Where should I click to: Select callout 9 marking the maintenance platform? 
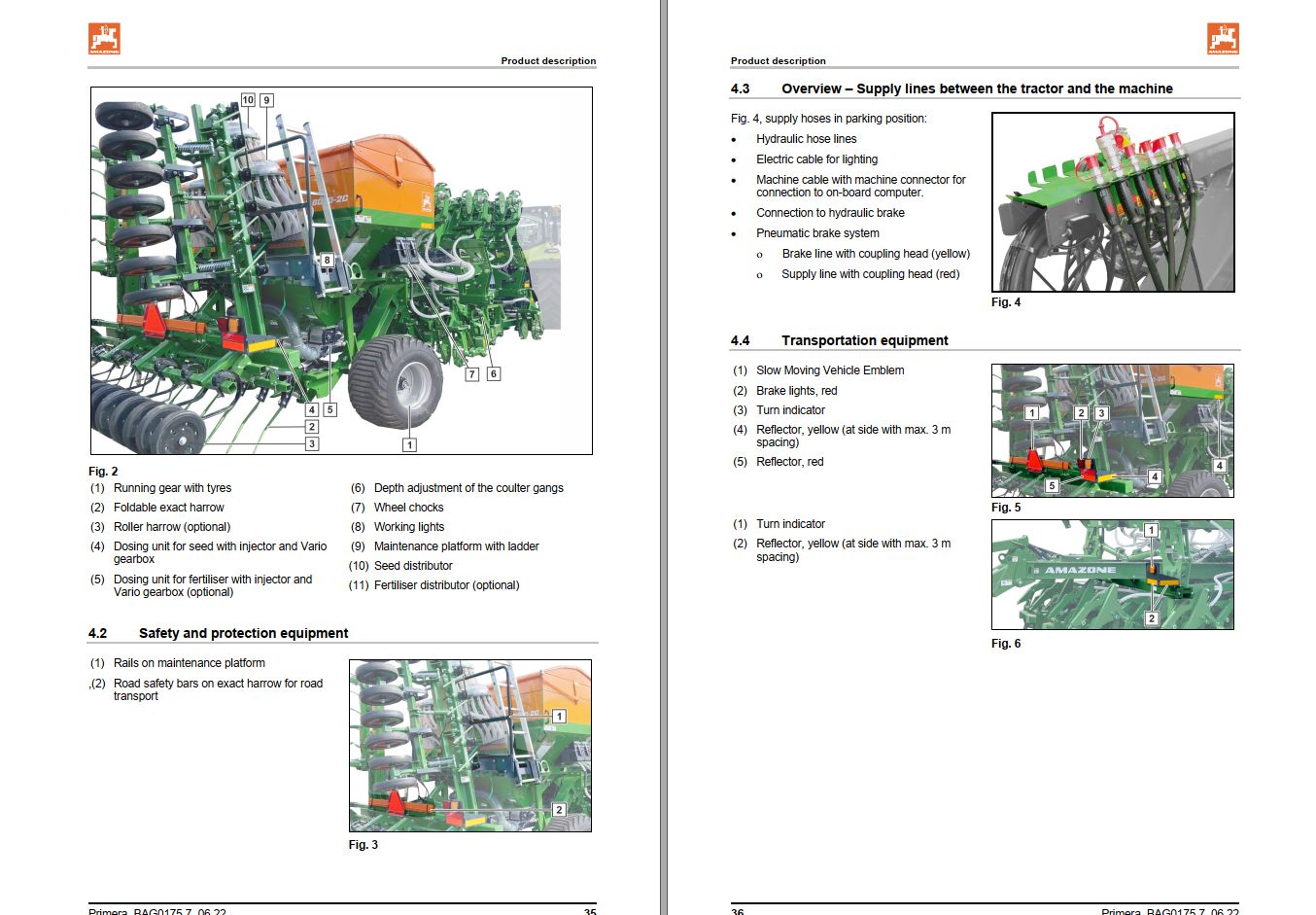pos(265,99)
